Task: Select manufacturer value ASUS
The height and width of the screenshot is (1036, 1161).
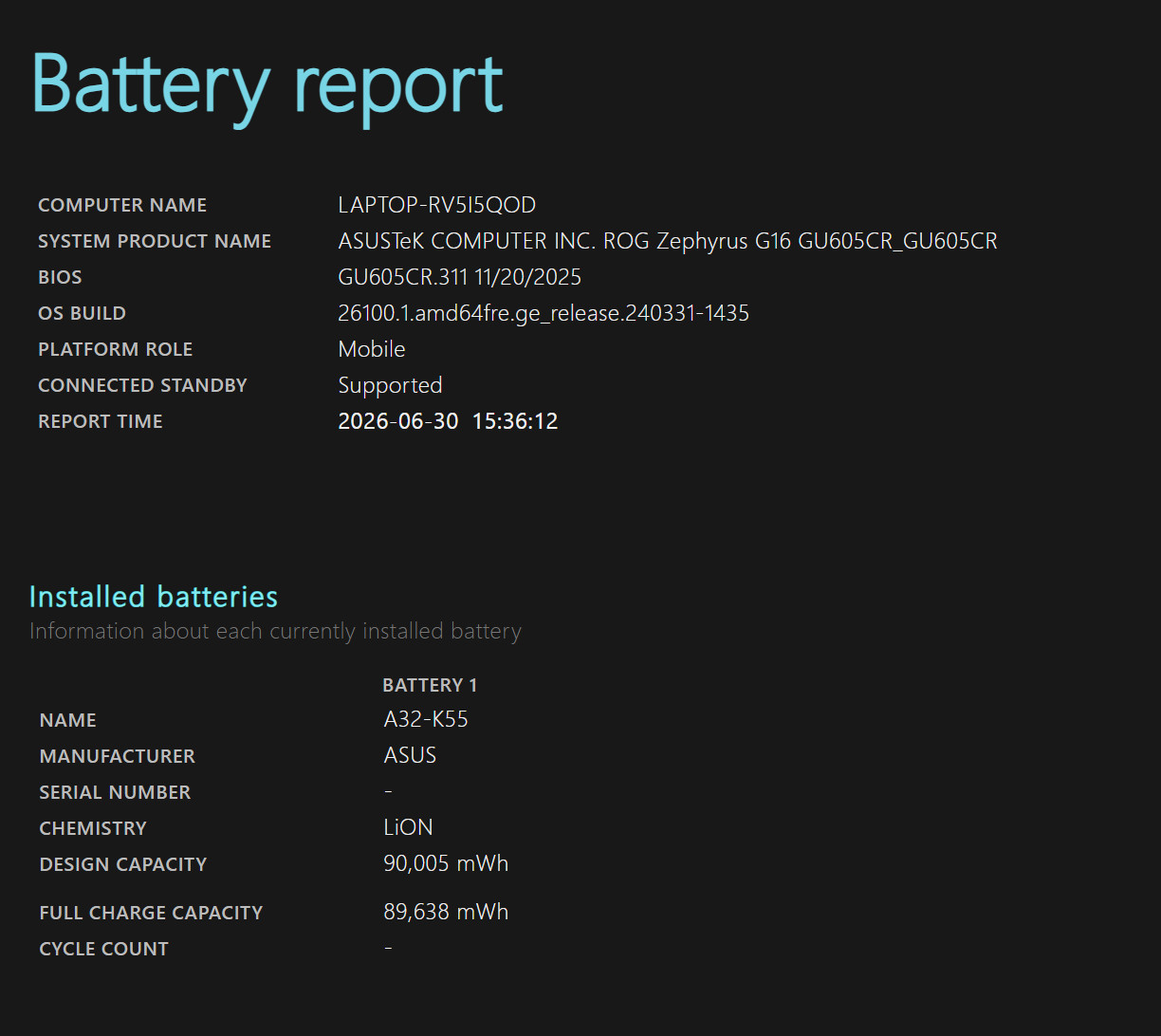Action: click(x=410, y=755)
